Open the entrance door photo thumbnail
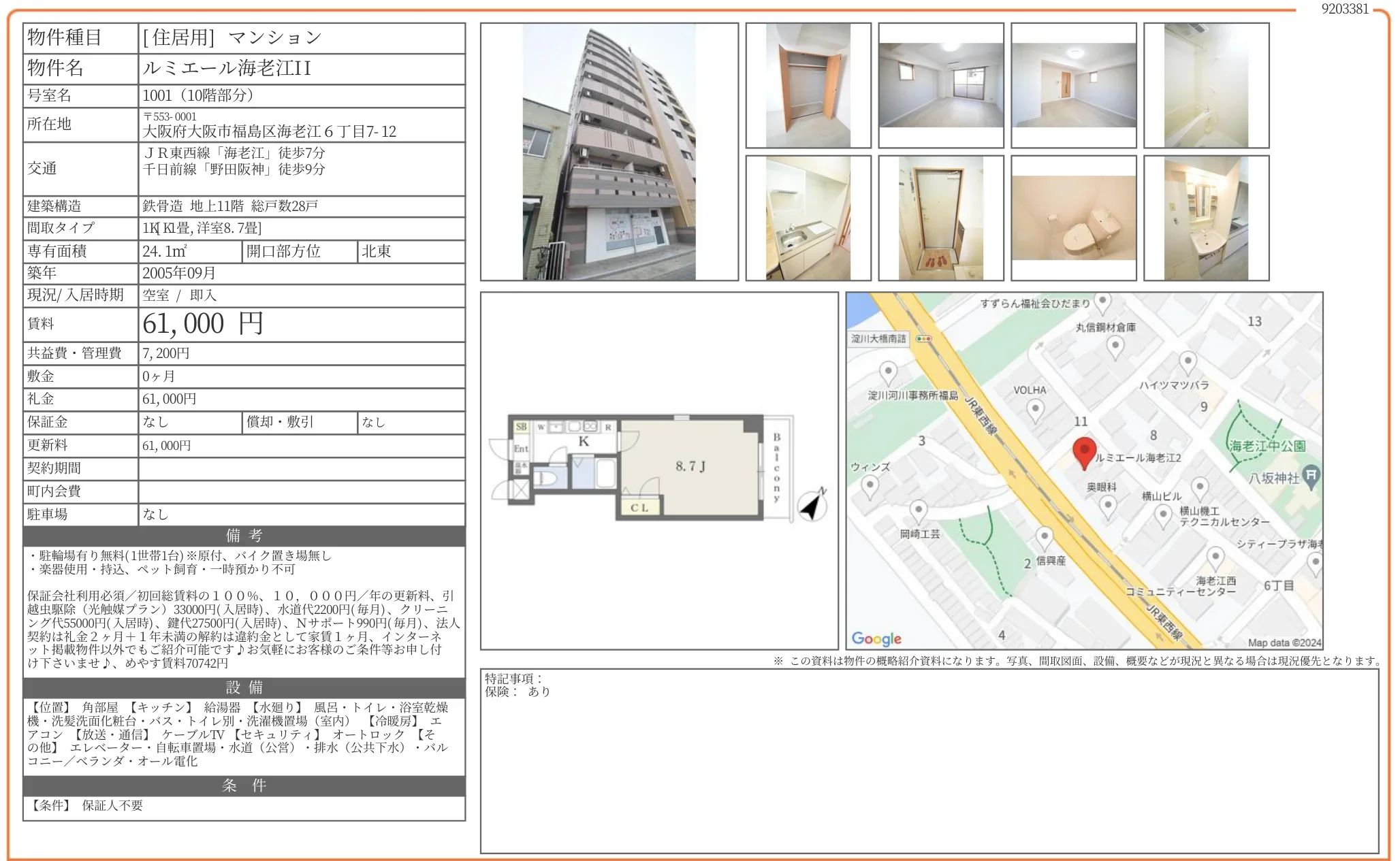Screen dimensions: 1400x861 940,218
